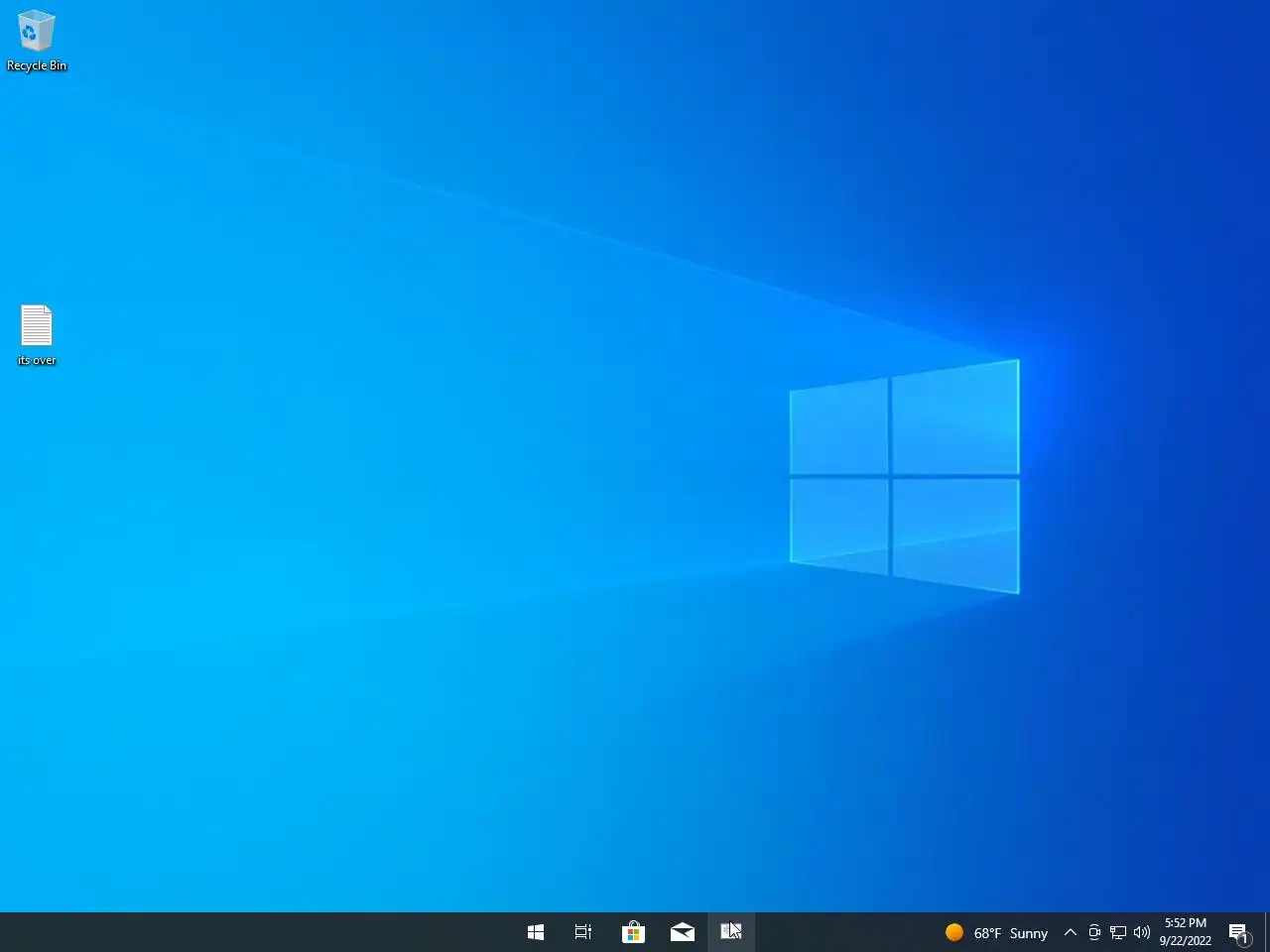Open the Windows Start menu
Screen dimensions: 1270x952
pyautogui.click(x=536, y=932)
